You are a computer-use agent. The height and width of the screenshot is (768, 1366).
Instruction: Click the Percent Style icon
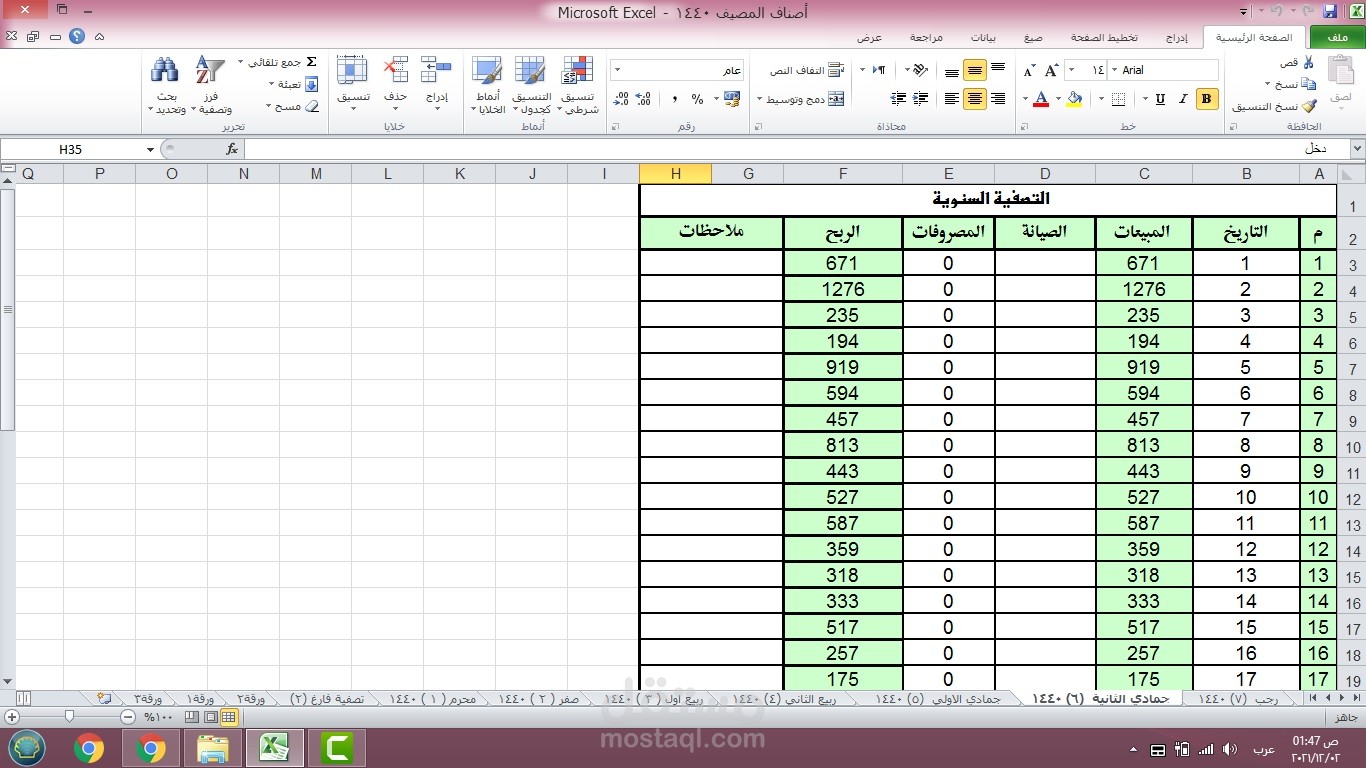point(697,98)
